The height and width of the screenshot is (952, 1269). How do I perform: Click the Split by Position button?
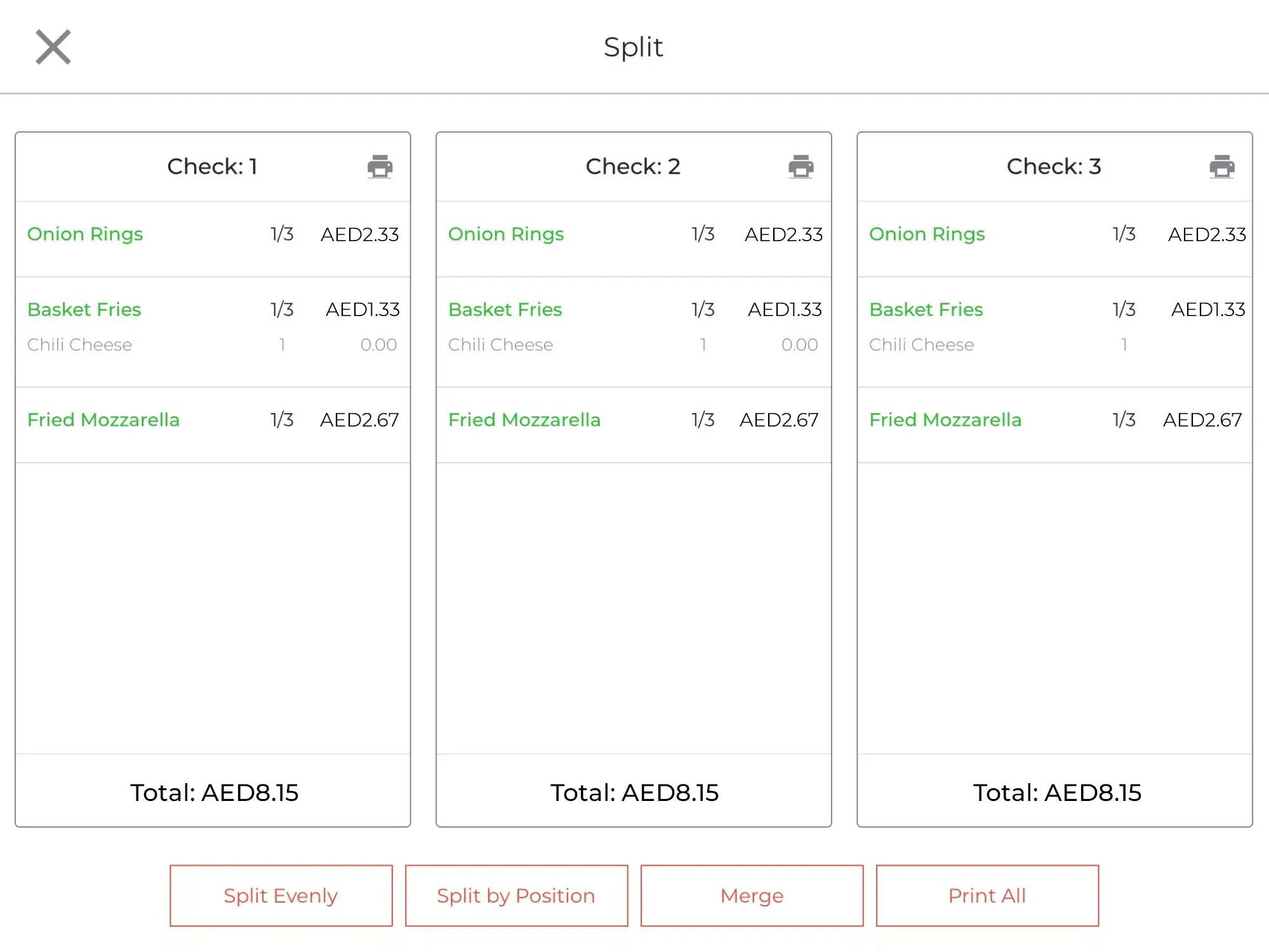[516, 896]
